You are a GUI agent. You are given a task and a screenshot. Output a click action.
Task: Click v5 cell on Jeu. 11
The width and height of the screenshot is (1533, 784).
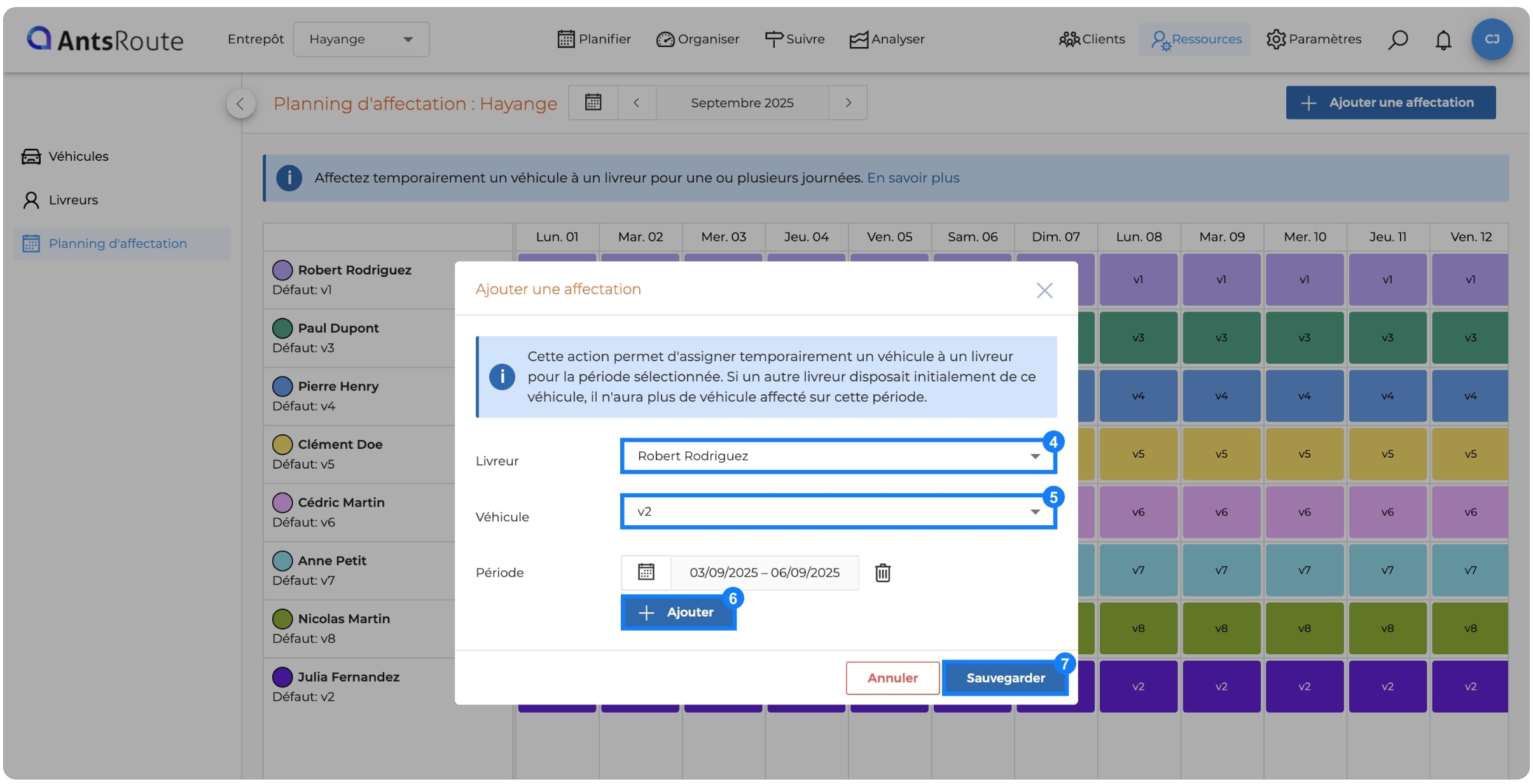coord(1387,454)
